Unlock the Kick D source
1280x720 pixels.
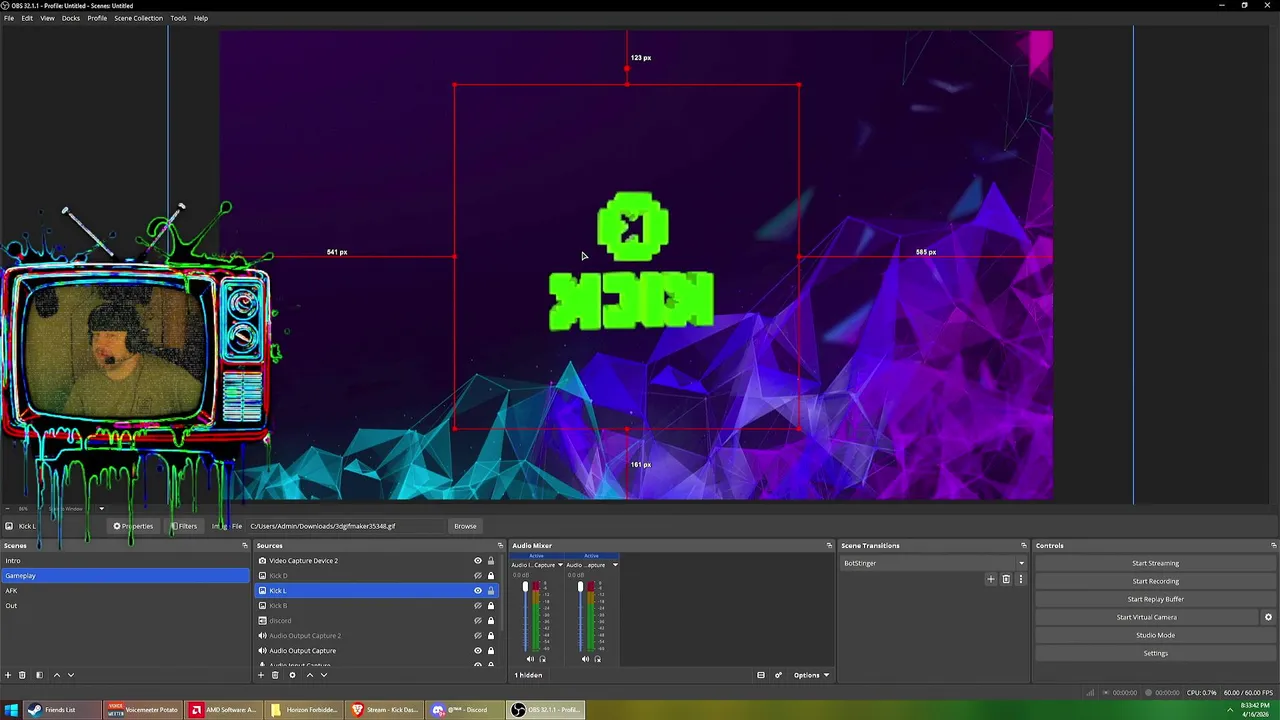click(490, 576)
